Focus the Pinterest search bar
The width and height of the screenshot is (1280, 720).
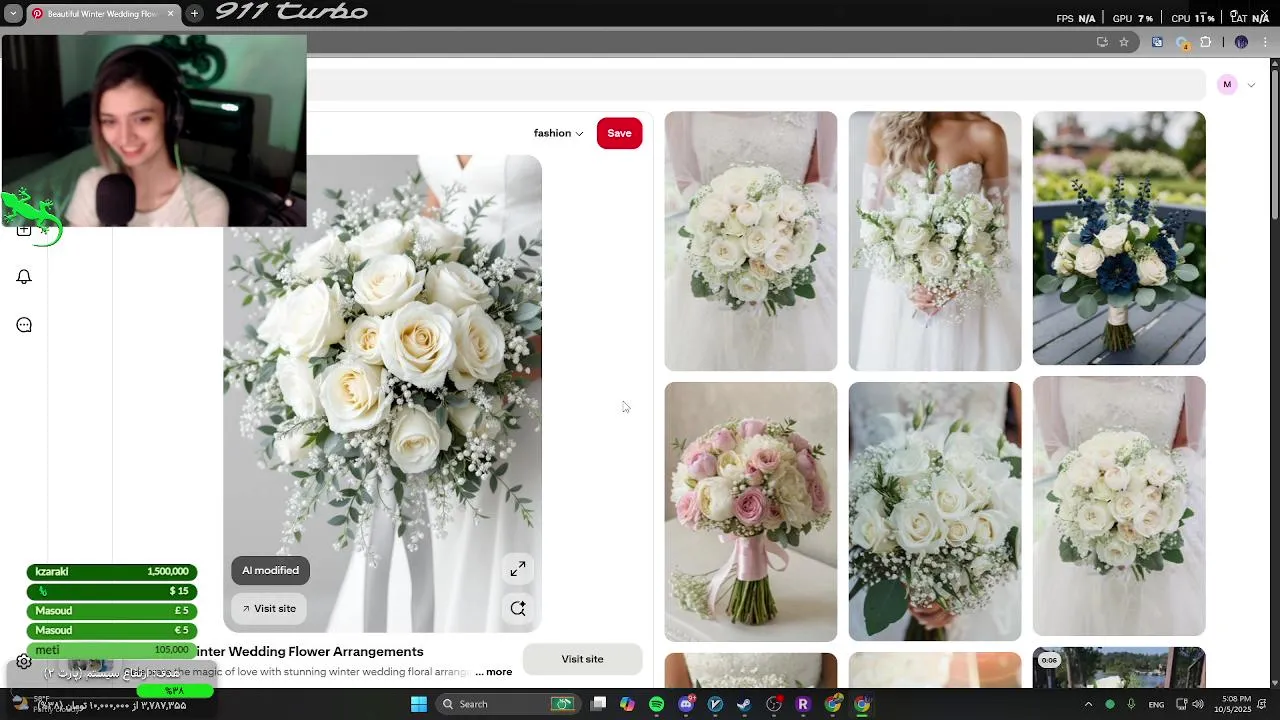point(755,84)
